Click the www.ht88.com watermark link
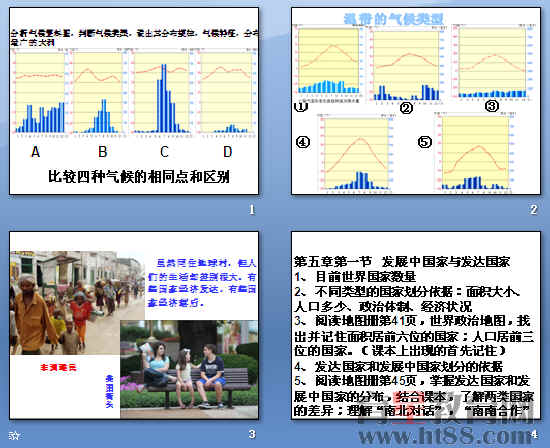Screen dimensions: 550x448 tap(445, 436)
